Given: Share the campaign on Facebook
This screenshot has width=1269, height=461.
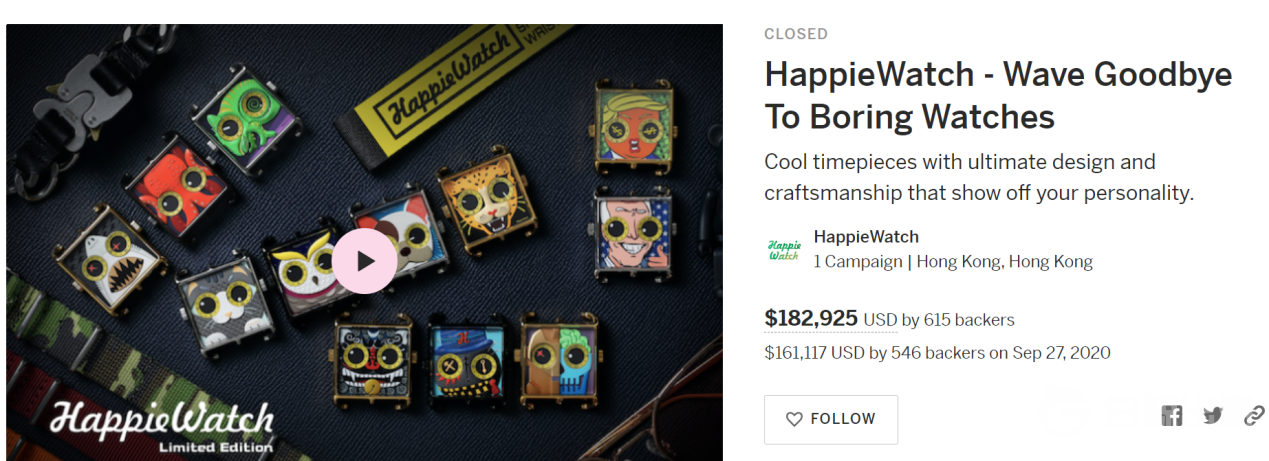Looking at the screenshot, I should tap(1172, 416).
